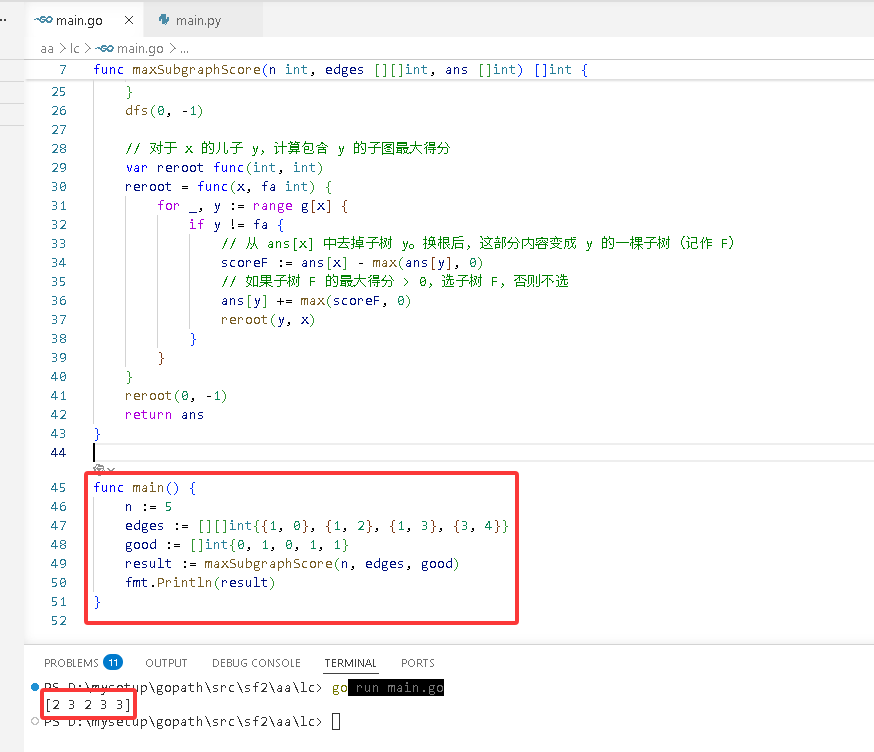Click 'n := 5' on line 46

tap(148, 507)
